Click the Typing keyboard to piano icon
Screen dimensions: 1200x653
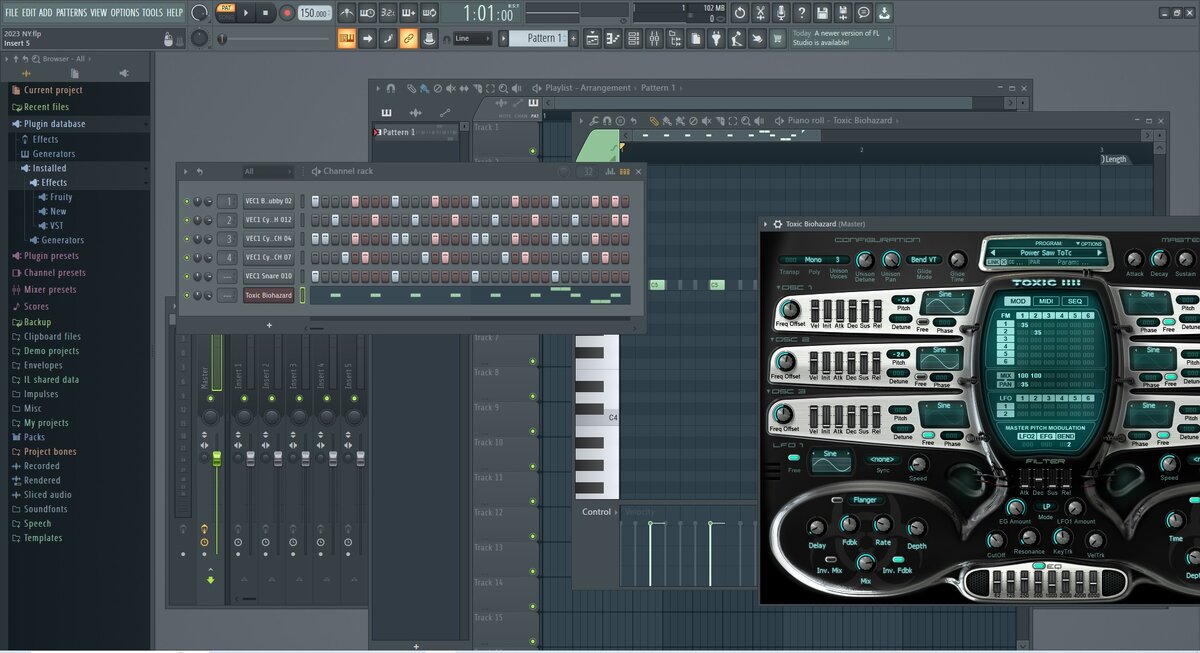(347, 38)
